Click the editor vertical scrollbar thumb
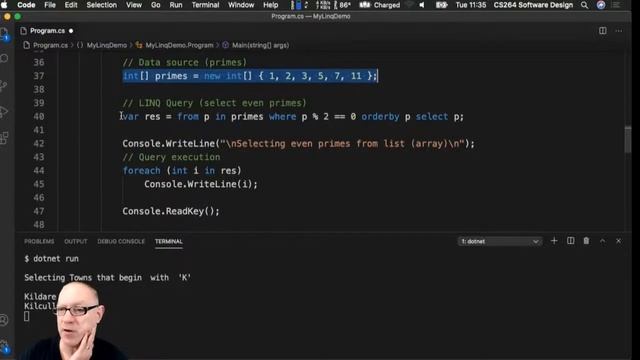 pyautogui.click(x=628, y=139)
